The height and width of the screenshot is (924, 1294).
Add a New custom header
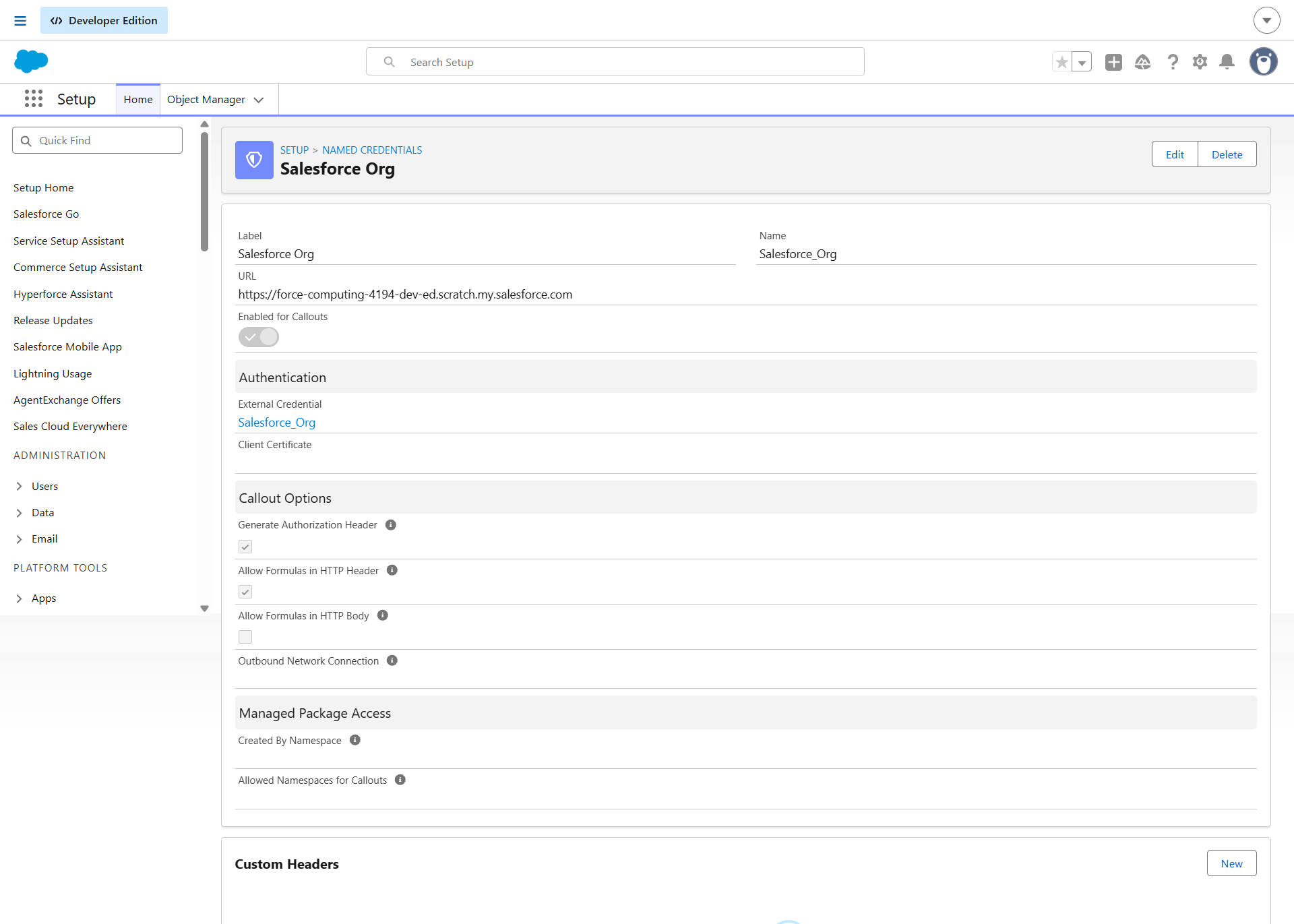(x=1232, y=863)
